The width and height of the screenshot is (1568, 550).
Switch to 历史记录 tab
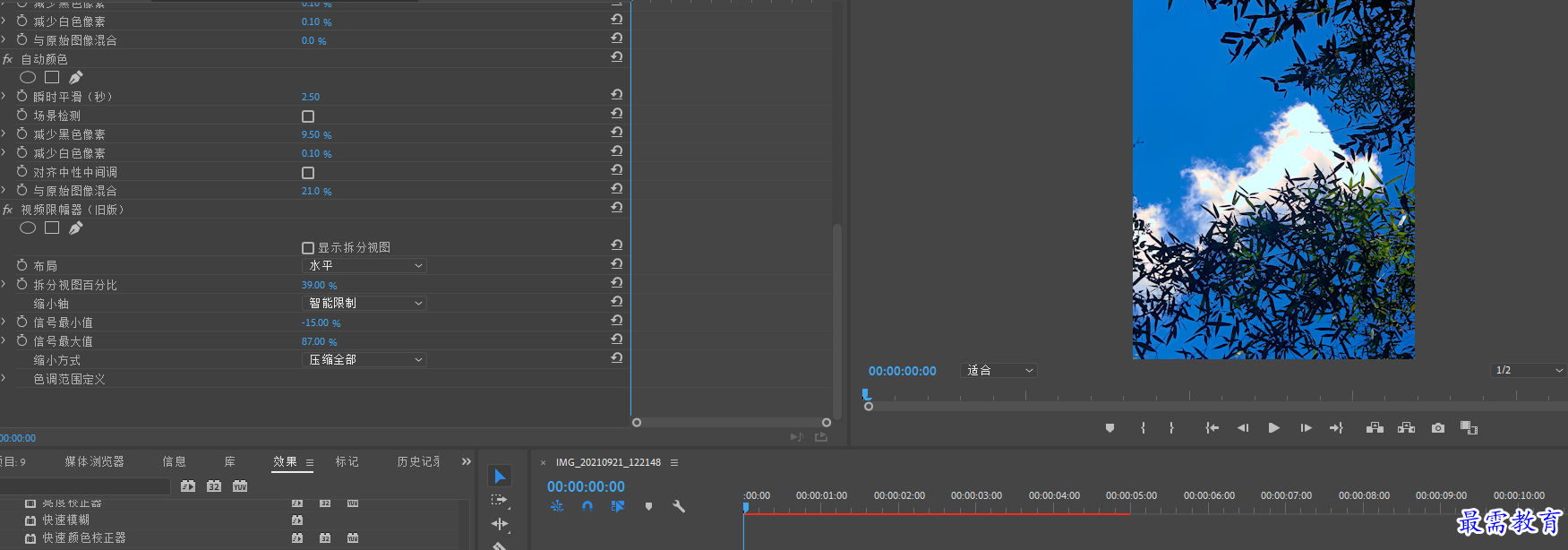click(x=418, y=462)
